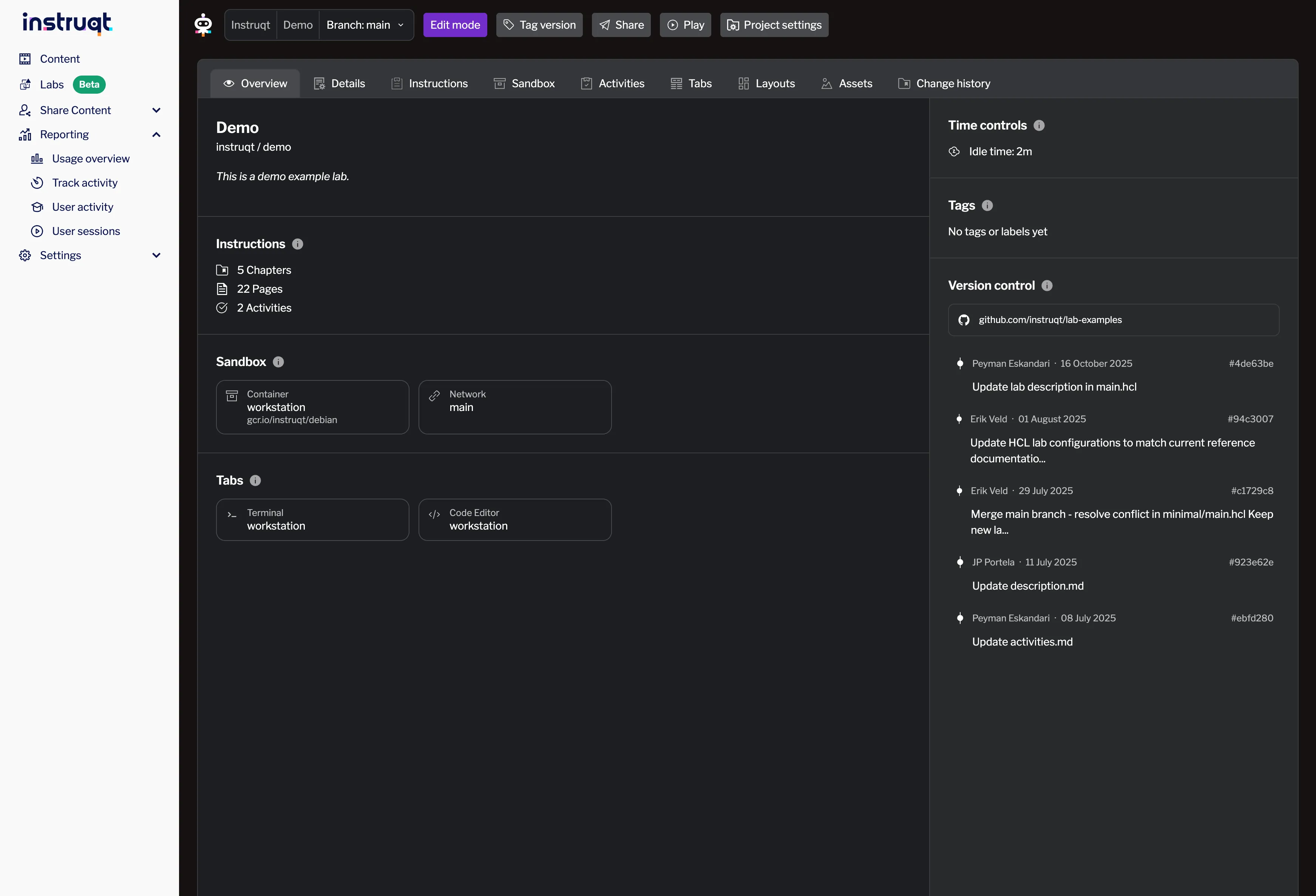
Task: Click the Instruqt robot mascot icon
Action: point(203,25)
